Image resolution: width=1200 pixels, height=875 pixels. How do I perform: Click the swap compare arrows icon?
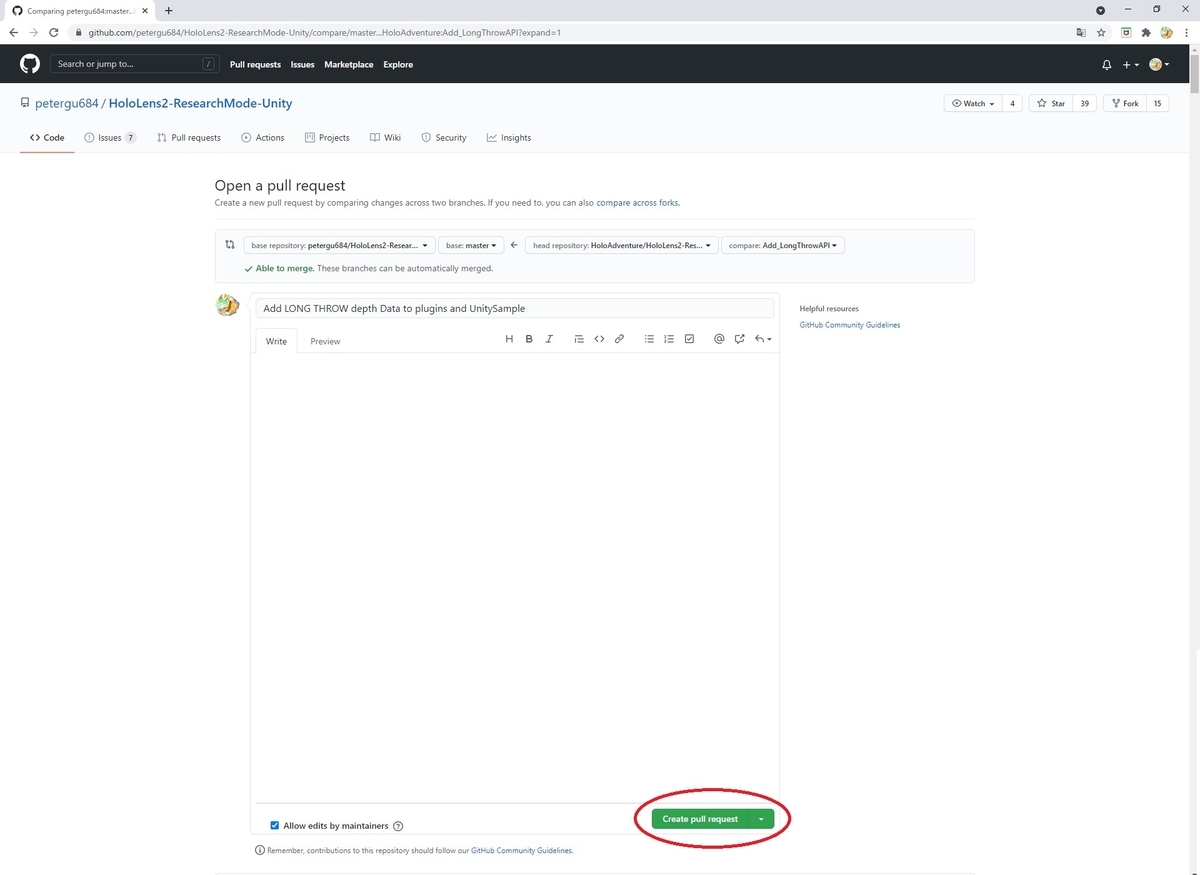tap(230, 244)
